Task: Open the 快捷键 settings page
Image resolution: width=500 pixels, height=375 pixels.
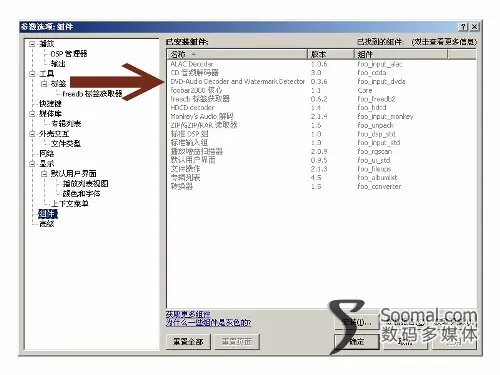Action: pos(50,104)
